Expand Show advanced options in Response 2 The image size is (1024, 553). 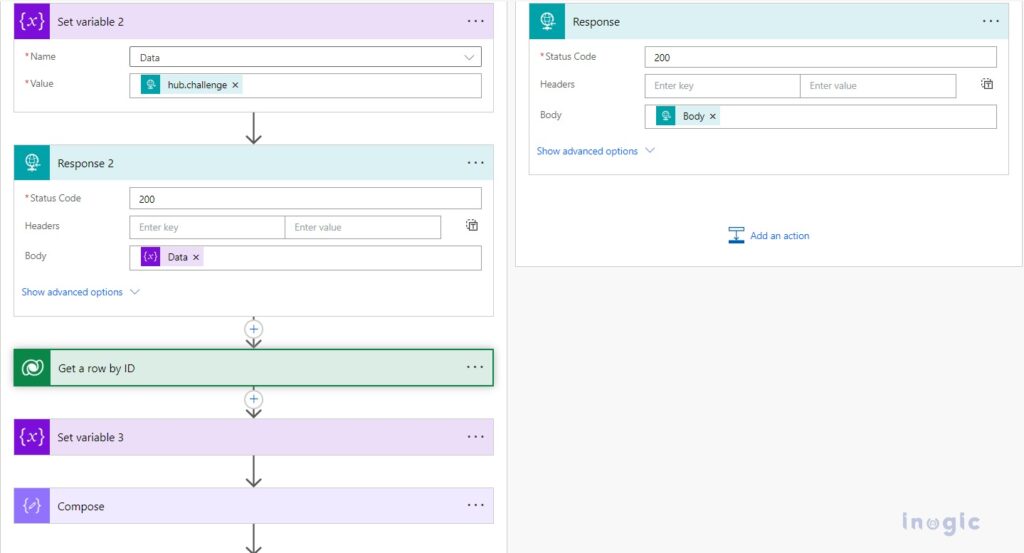[80, 292]
